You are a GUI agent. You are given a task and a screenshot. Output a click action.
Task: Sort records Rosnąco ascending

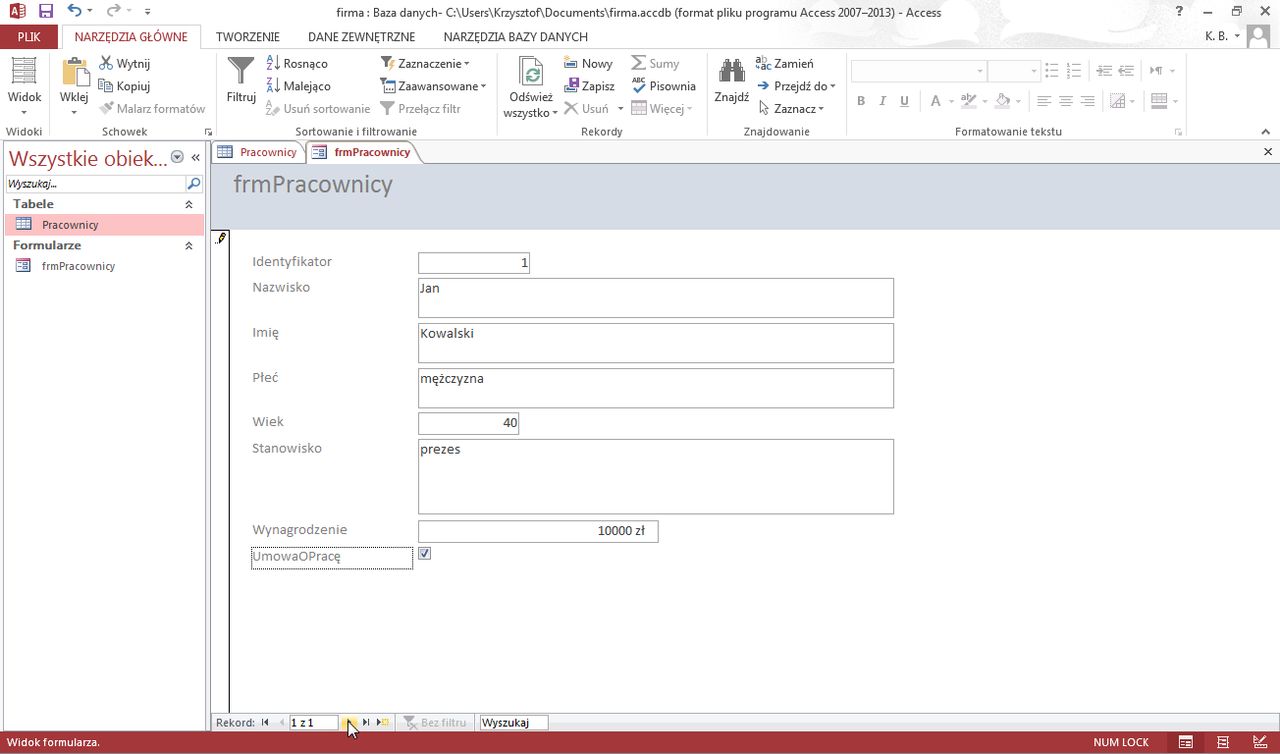pyautogui.click(x=297, y=63)
